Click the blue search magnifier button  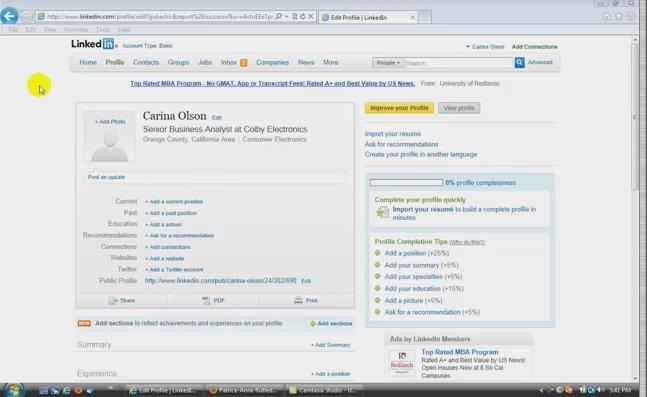(519, 63)
